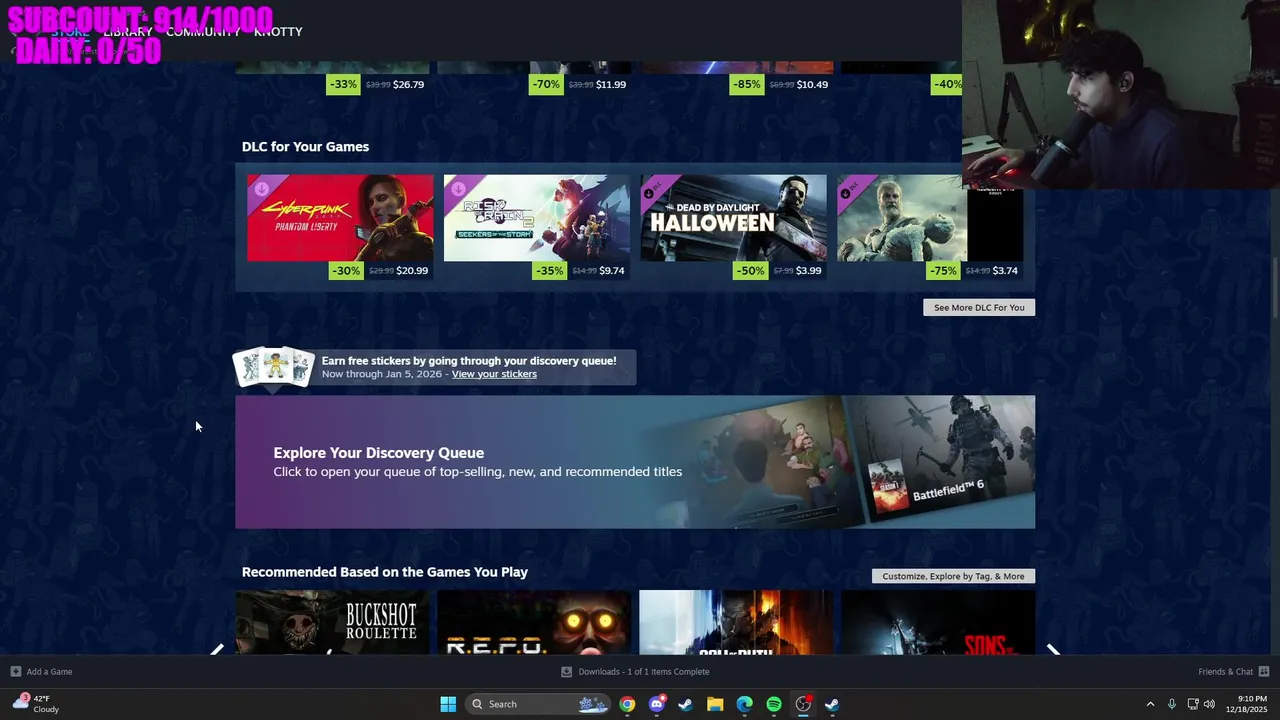Click the -35% discount badge
This screenshot has width=1280, height=720.
(x=549, y=271)
